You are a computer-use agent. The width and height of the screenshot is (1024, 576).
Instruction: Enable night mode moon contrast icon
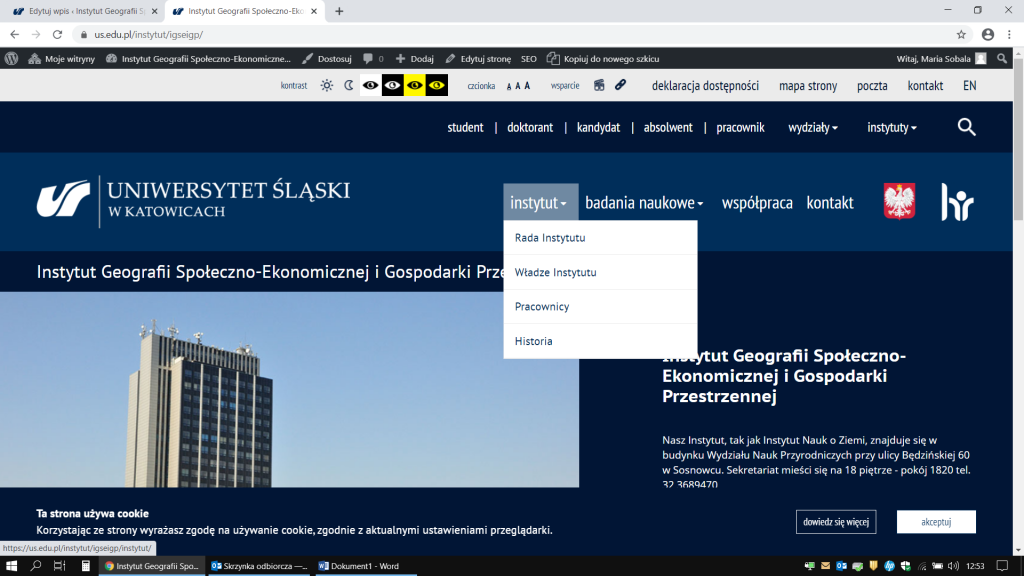click(349, 86)
